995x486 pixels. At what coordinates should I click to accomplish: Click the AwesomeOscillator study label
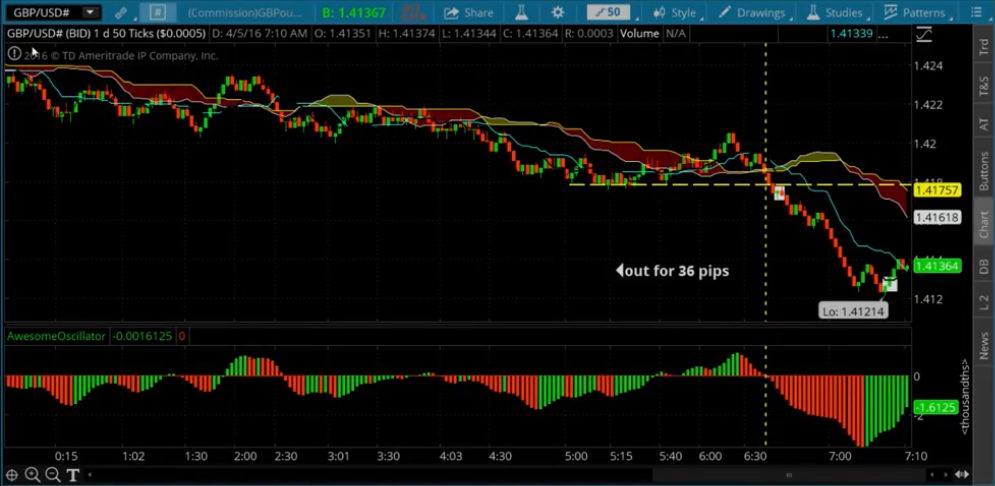(x=56, y=336)
